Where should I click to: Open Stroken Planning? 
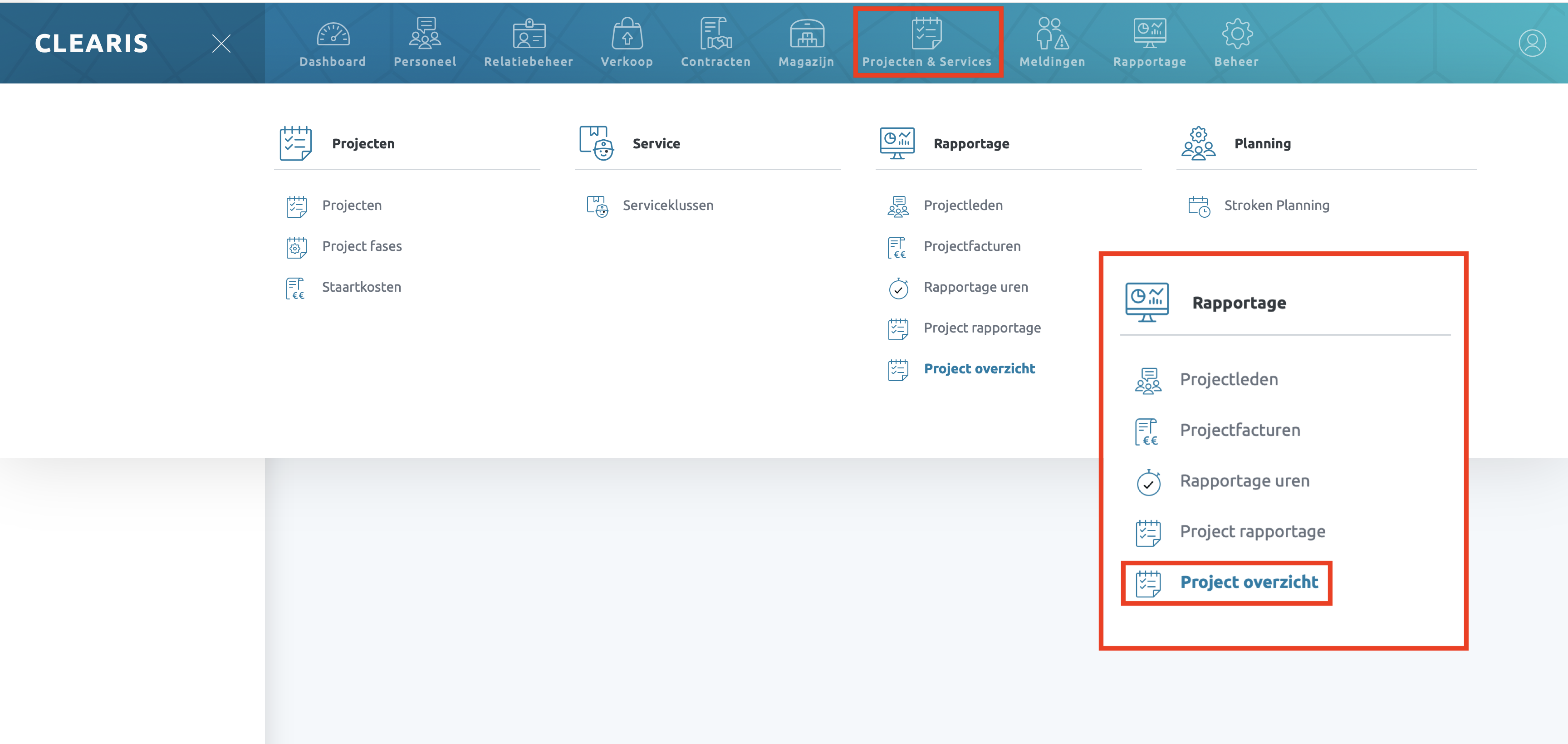pos(1276,205)
